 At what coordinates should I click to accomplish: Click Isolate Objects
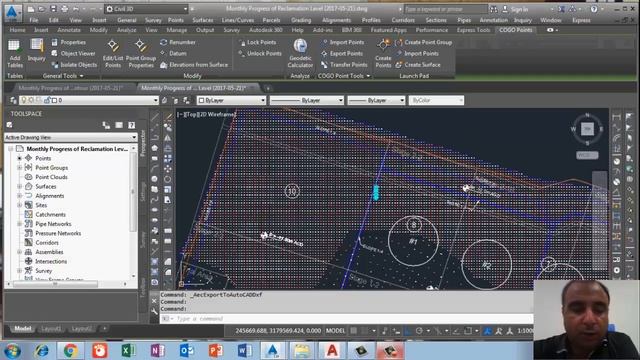[x=74, y=65]
